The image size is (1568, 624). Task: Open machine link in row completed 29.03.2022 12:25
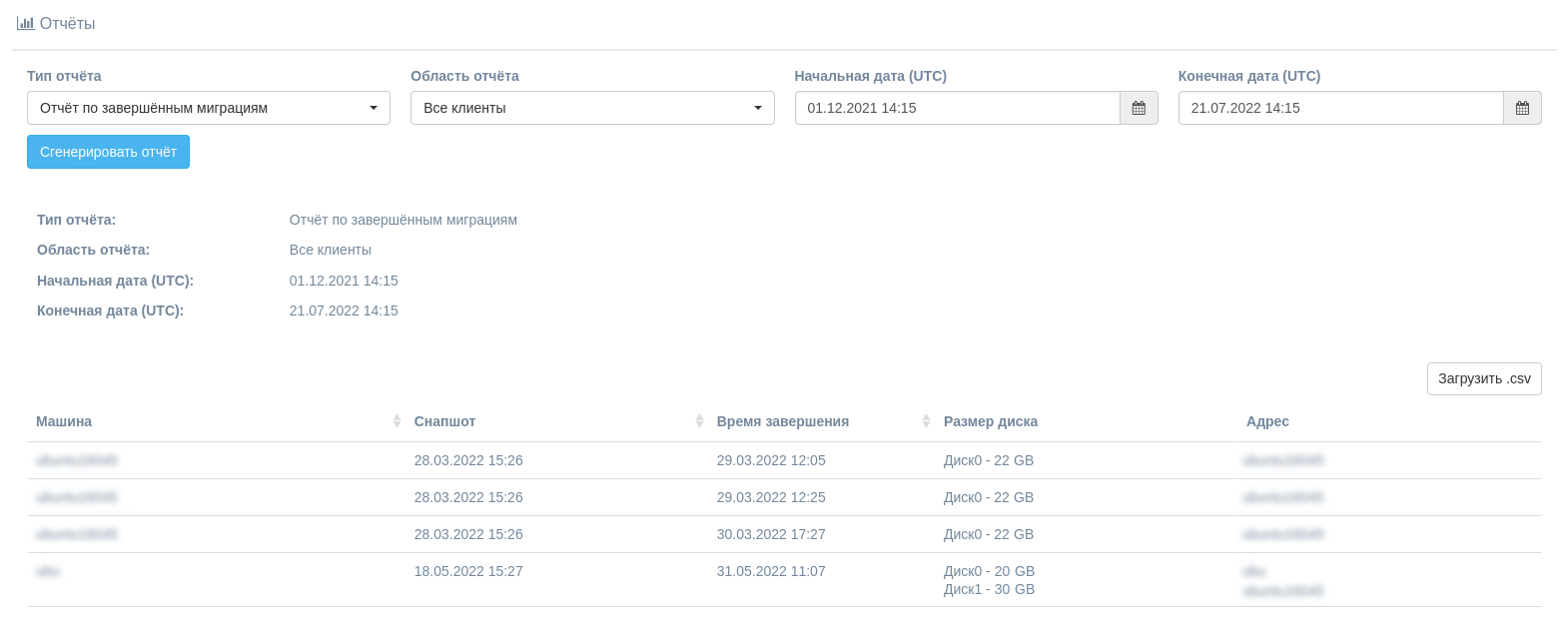coord(77,497)
